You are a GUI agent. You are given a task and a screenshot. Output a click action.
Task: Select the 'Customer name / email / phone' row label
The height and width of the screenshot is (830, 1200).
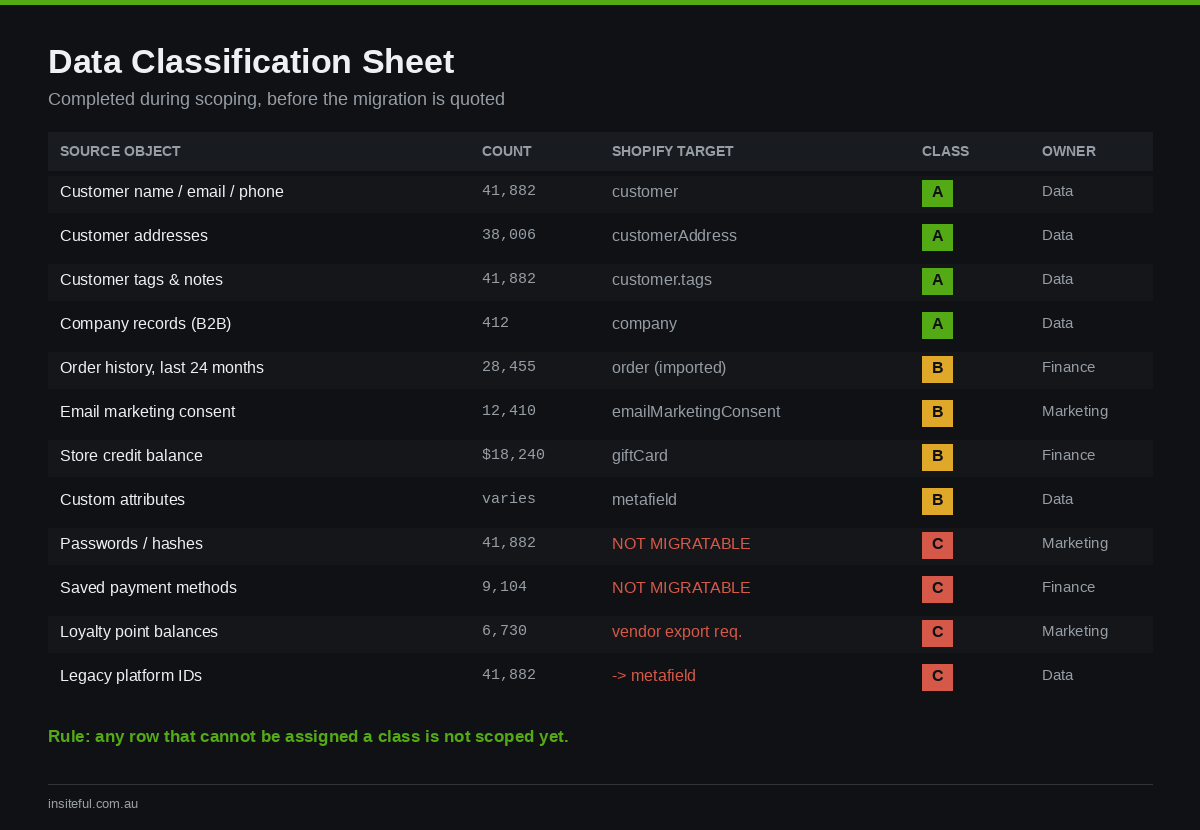172,191
